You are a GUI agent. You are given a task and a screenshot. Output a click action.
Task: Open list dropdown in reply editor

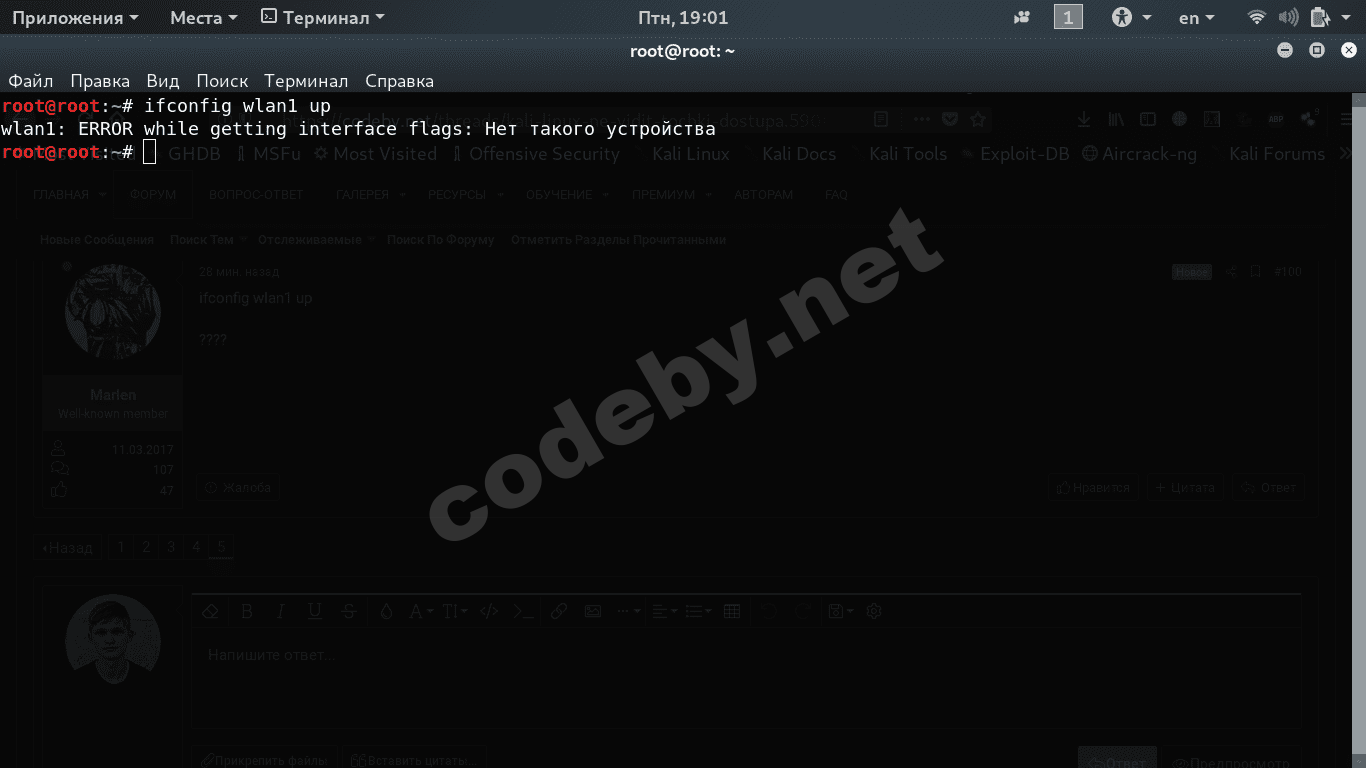tap(698, 611)
